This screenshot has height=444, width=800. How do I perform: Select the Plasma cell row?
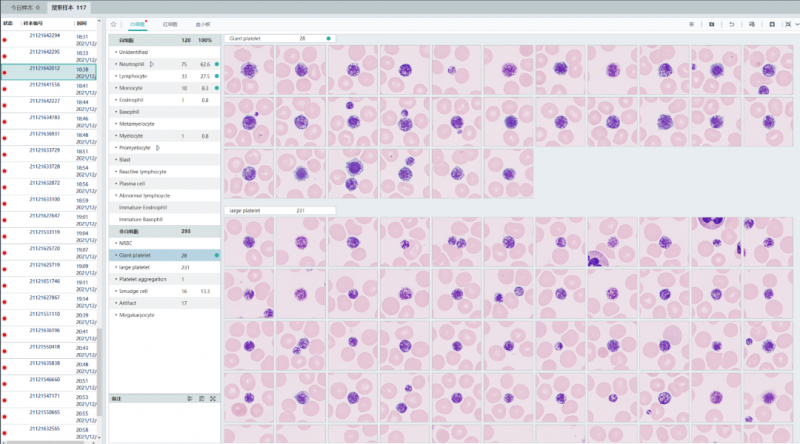(164, 183)
